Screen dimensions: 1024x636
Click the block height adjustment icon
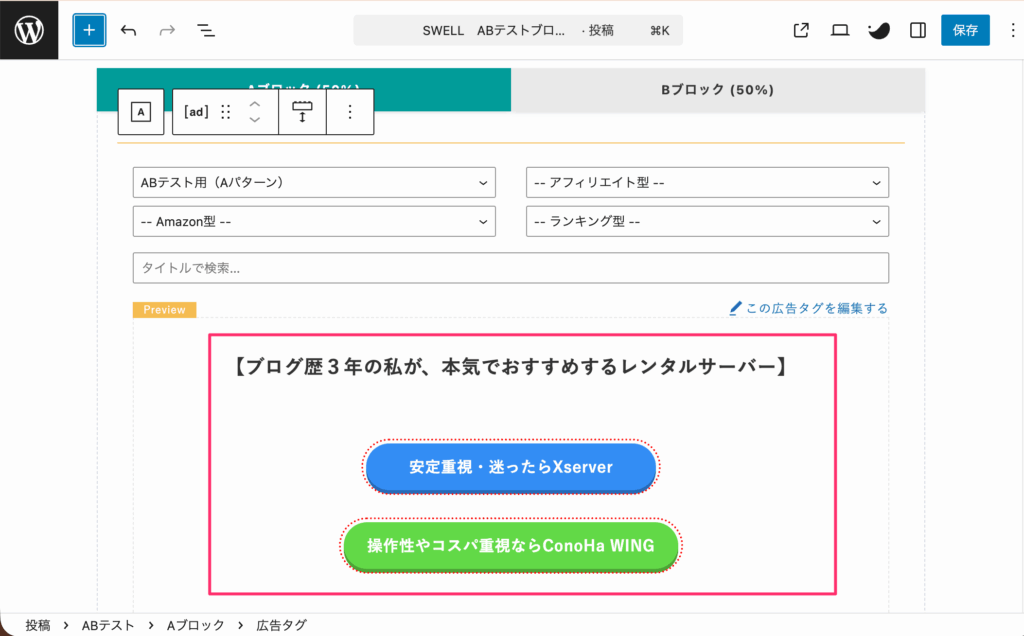point(301,111)
